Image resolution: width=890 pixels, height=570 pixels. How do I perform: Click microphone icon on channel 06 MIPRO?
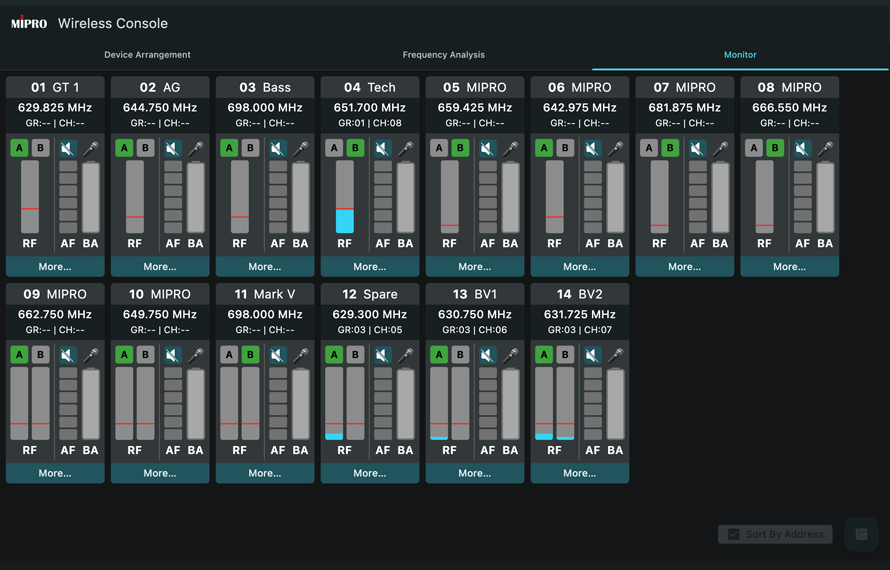[x=616, y=148]
